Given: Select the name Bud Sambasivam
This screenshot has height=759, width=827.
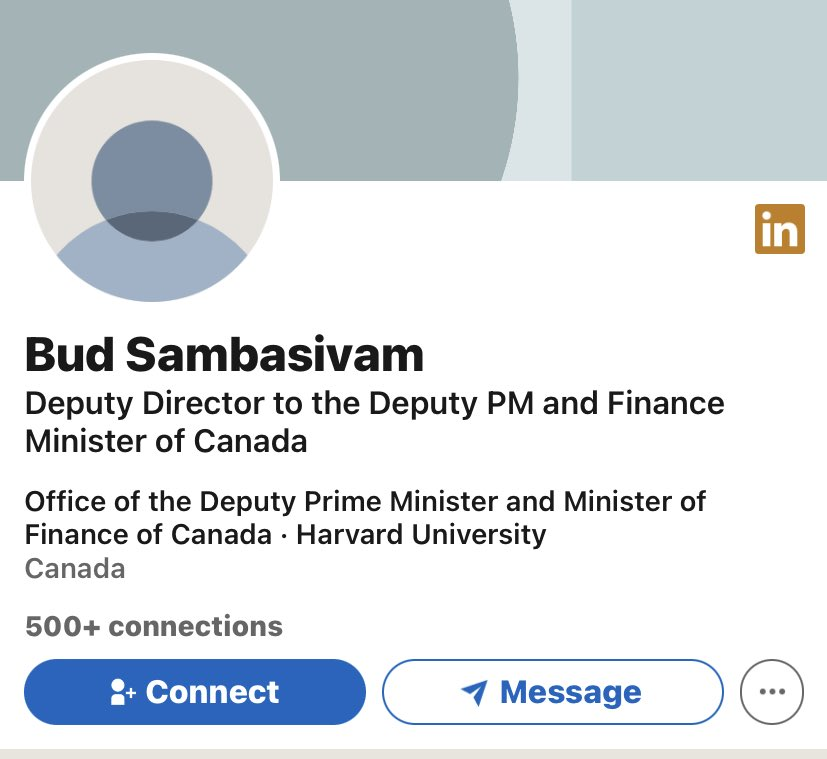Looking at the screenshot, I should (x=224, y=354).
